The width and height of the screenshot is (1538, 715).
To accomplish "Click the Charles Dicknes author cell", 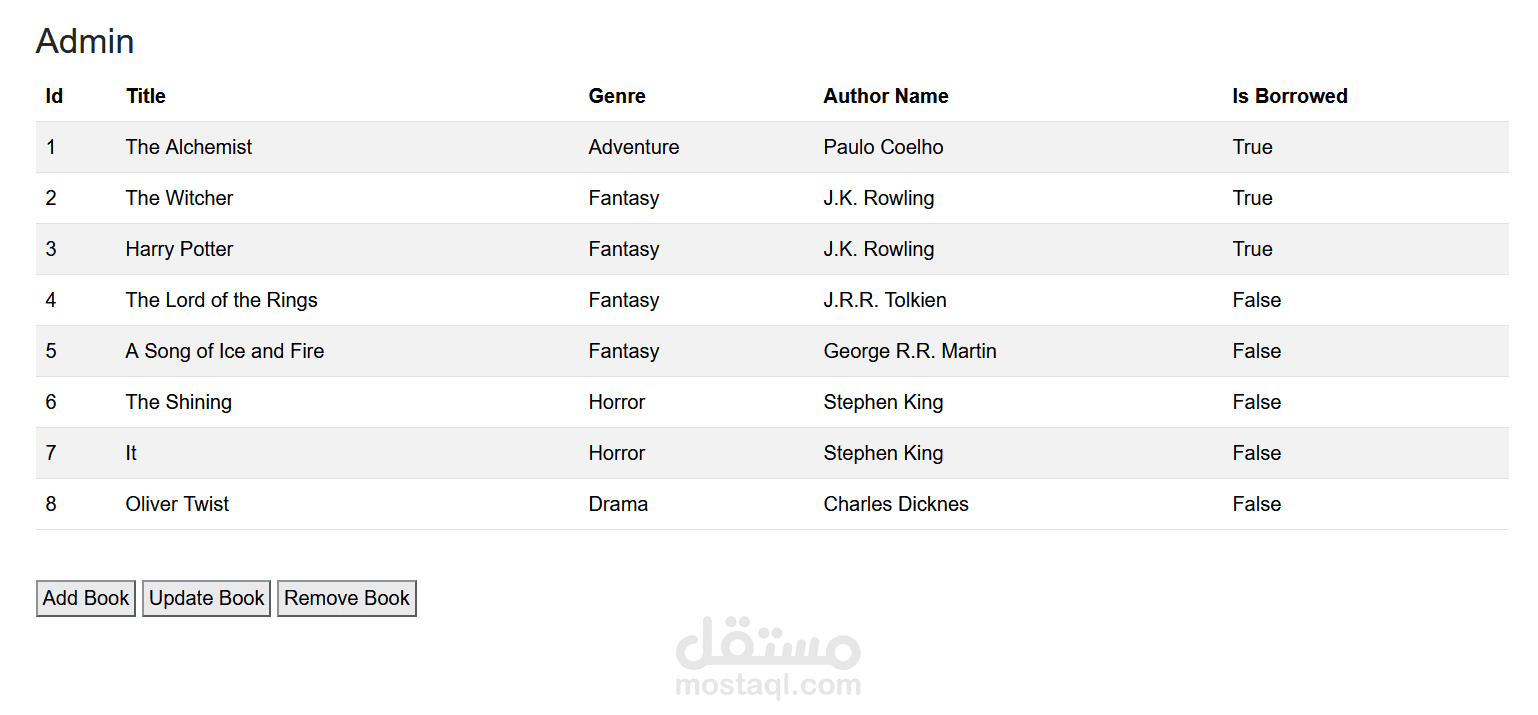I will (896, 504).
